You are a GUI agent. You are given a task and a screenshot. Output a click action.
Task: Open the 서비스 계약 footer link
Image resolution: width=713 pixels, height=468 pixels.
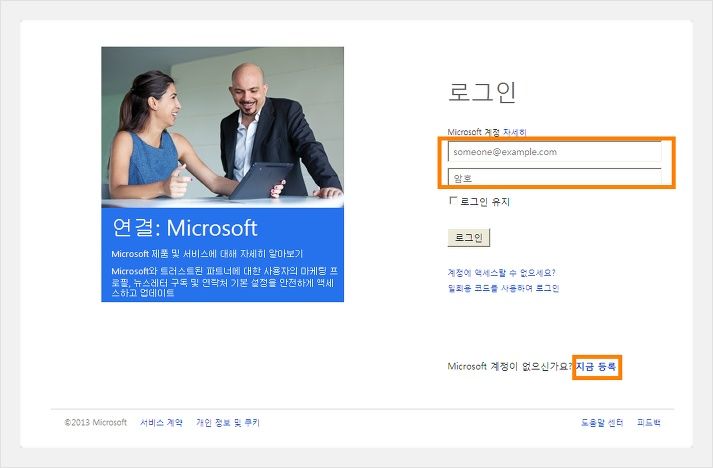tap(161, 423)
